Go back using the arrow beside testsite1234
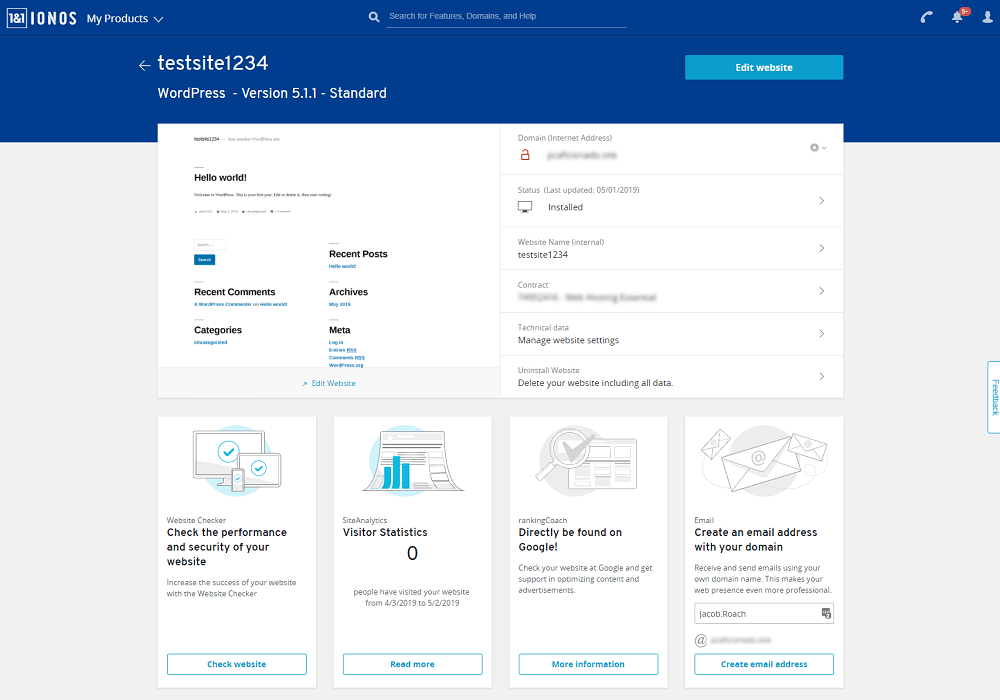The image size is (1000, 700). (x=145, y=64)
